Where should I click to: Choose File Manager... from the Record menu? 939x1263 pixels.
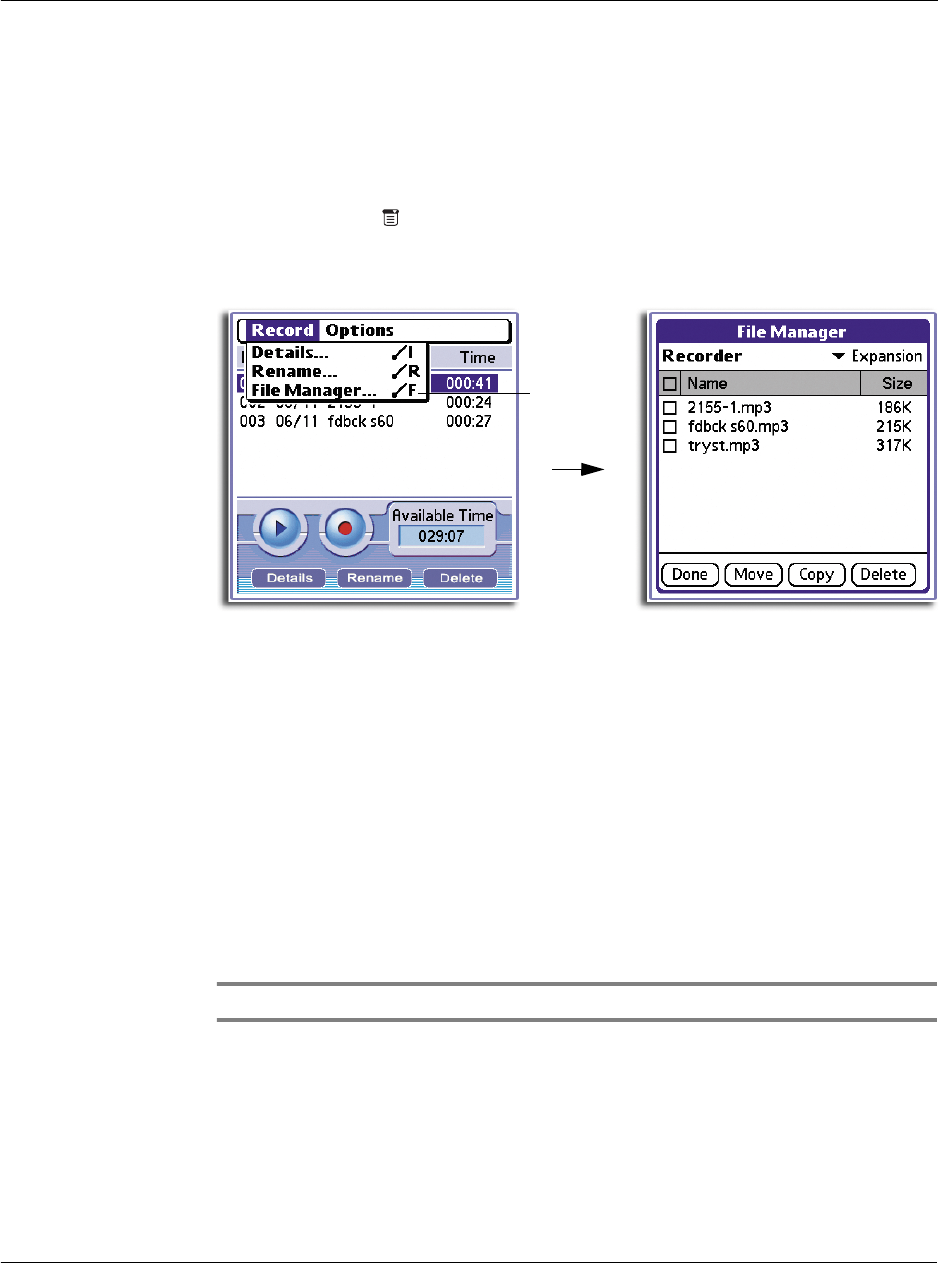tap(337, 391)
